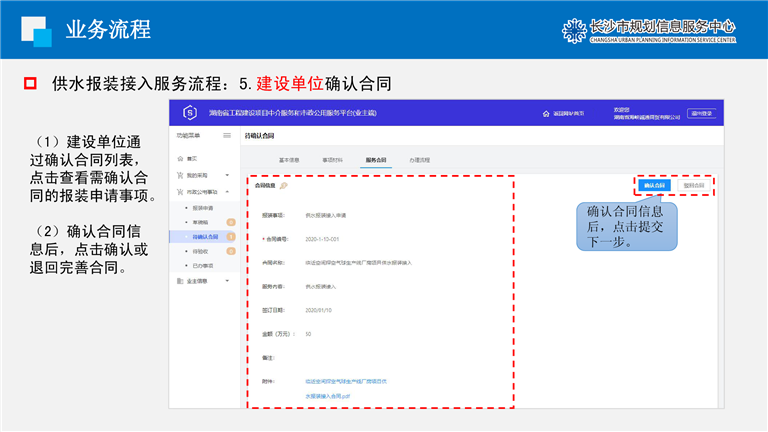Click the home icon beside 返回网站首页

click(546, 114)
